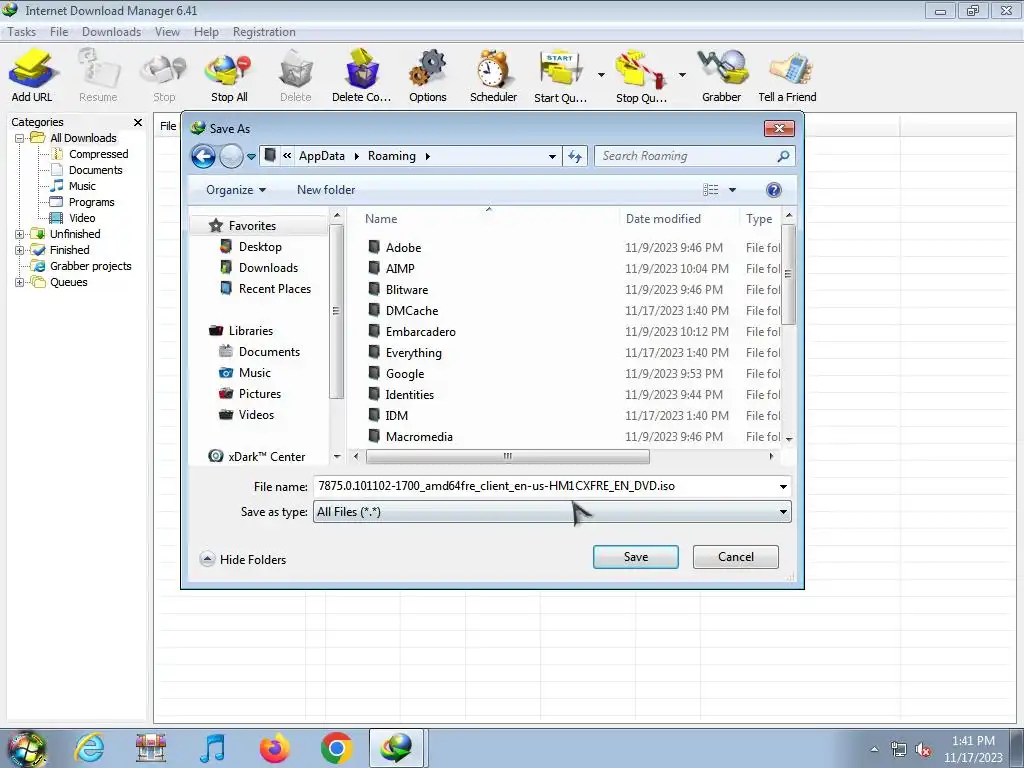Click the search magnifier icon in Search Roaming
The height and width of the screenshot is (768, 1024).
coord(783,156)
